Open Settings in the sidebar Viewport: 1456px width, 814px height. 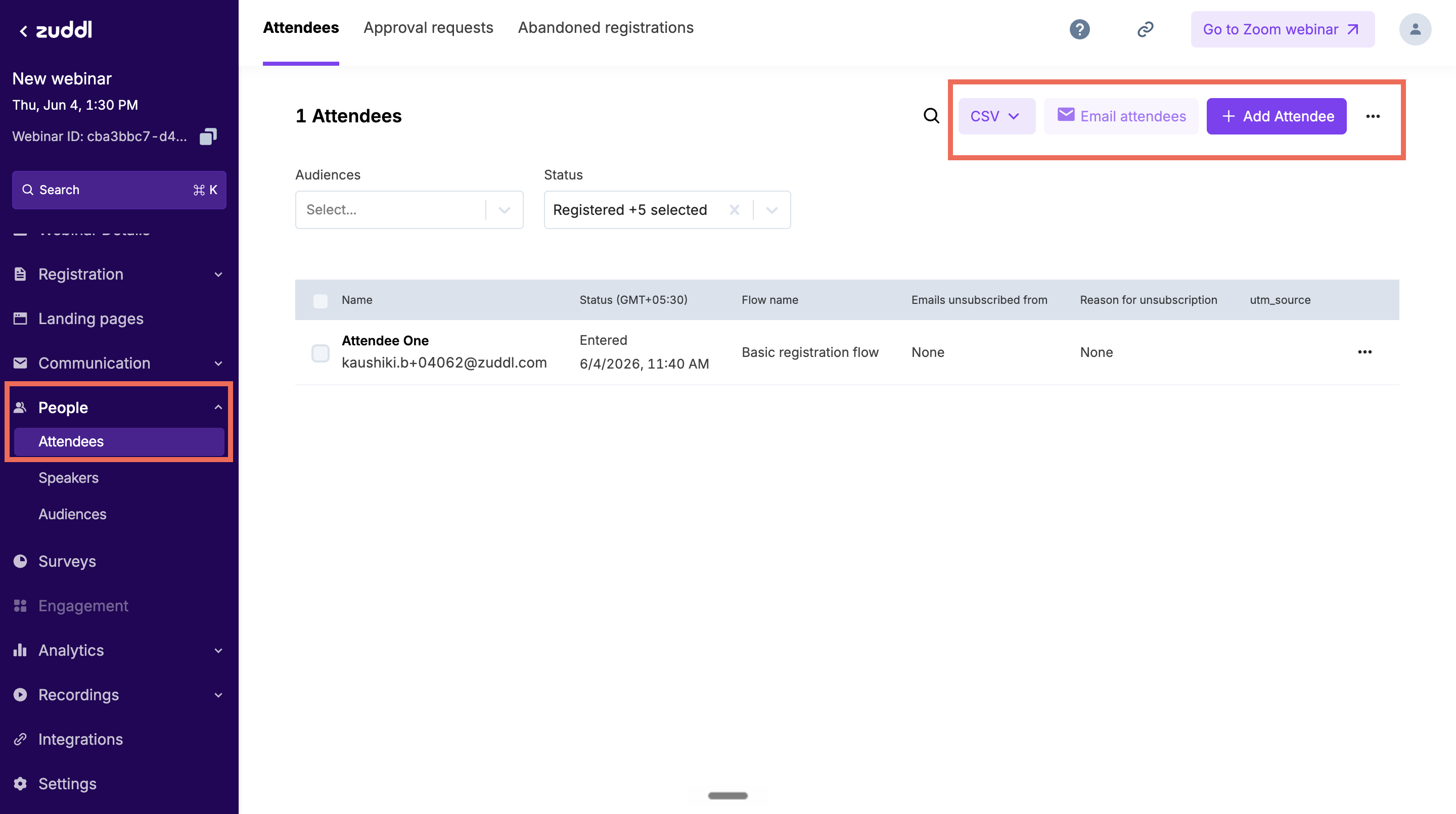pos(67,784)
